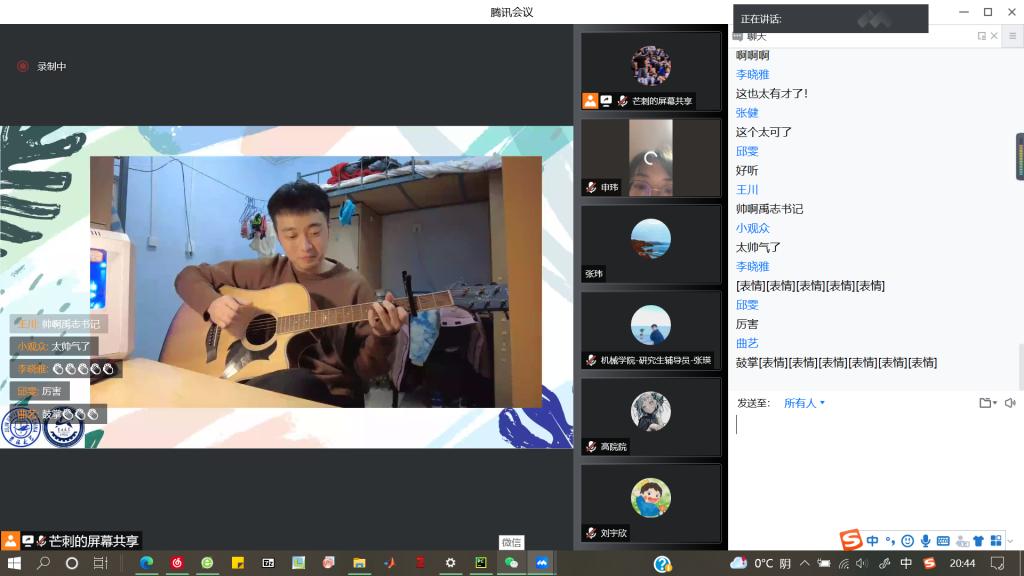
Task: Open the hamburger menu beside chat header
Action: coord(1014,36)
